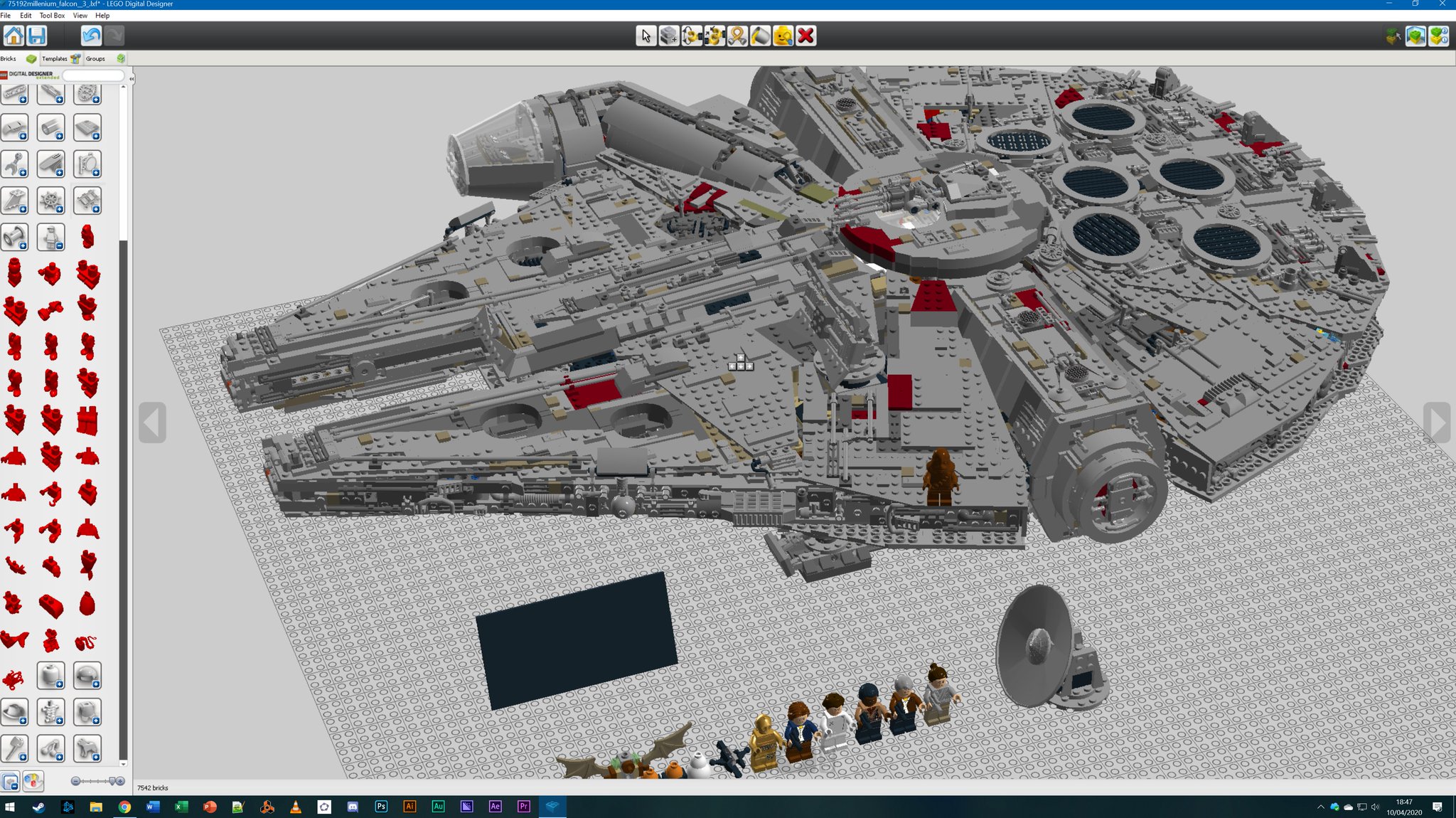Rotate camera right with viewport arrow
The image size is (1456, 818).
pyautogui.click(x=1437, y=423)
